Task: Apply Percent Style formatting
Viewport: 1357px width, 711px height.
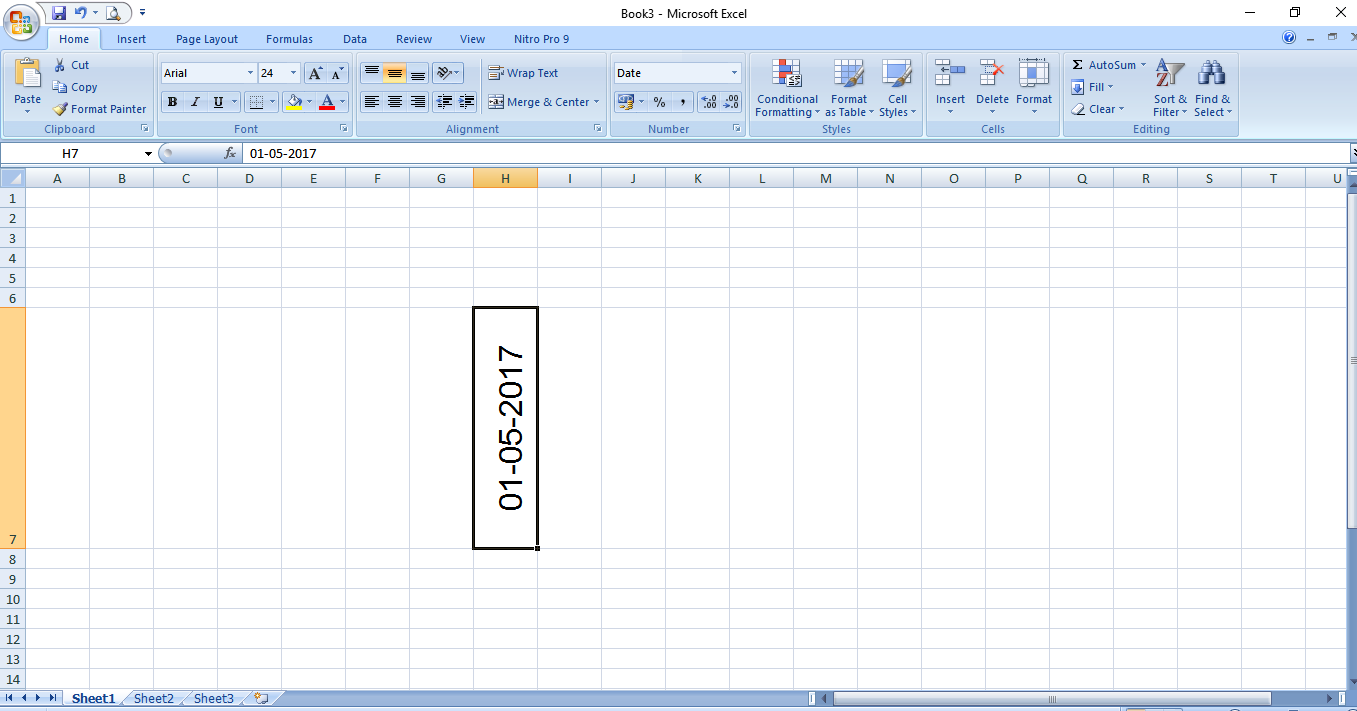Action: click(659, 102)
